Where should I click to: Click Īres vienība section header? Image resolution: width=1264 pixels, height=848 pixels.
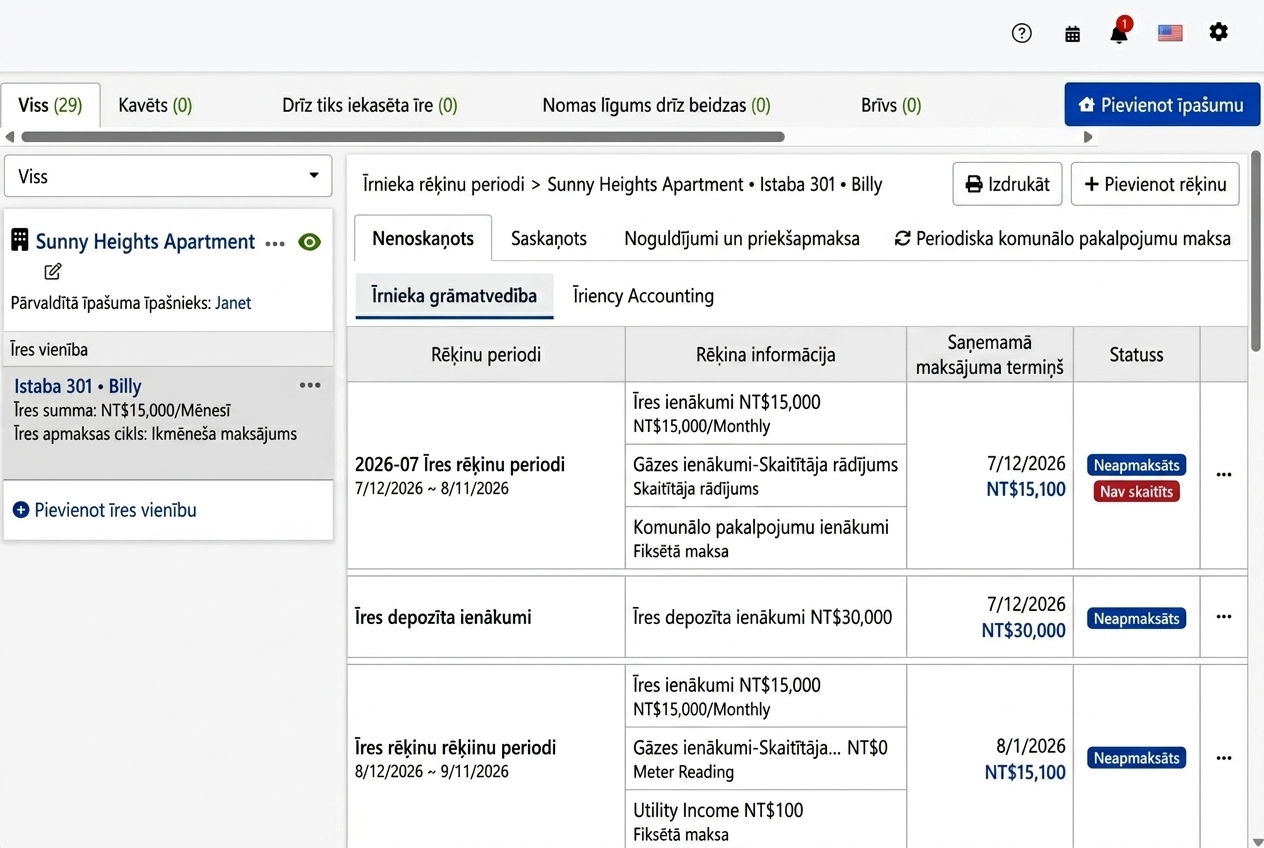pos(168,349)
